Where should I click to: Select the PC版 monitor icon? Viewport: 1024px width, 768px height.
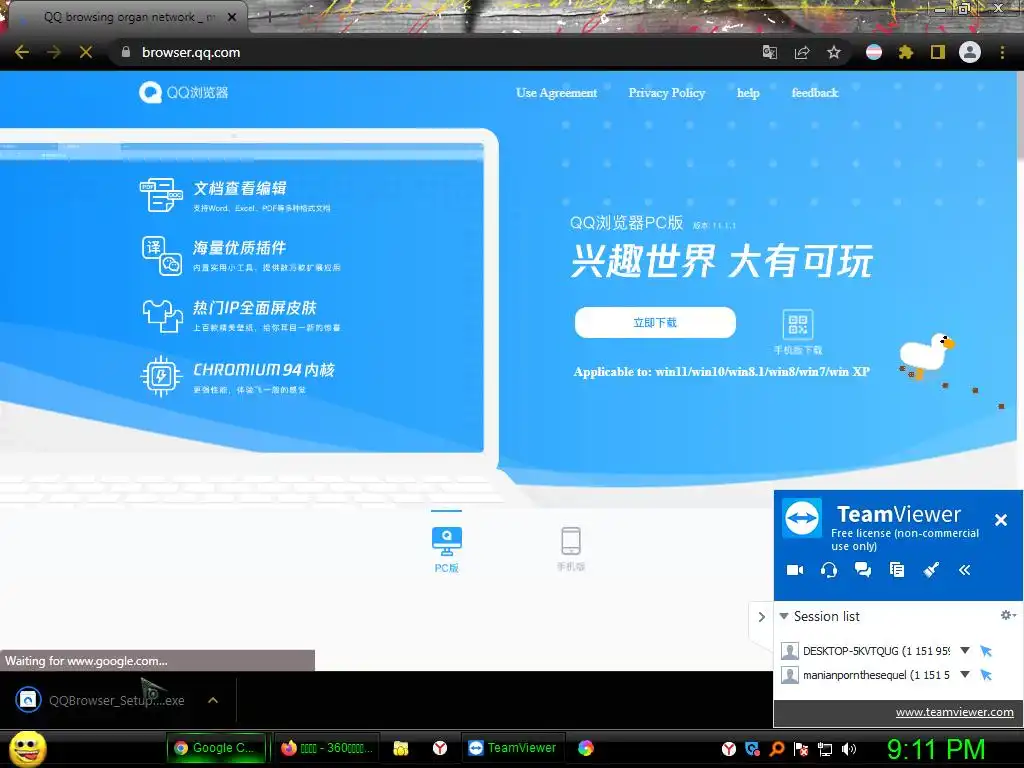coord(447,541)
